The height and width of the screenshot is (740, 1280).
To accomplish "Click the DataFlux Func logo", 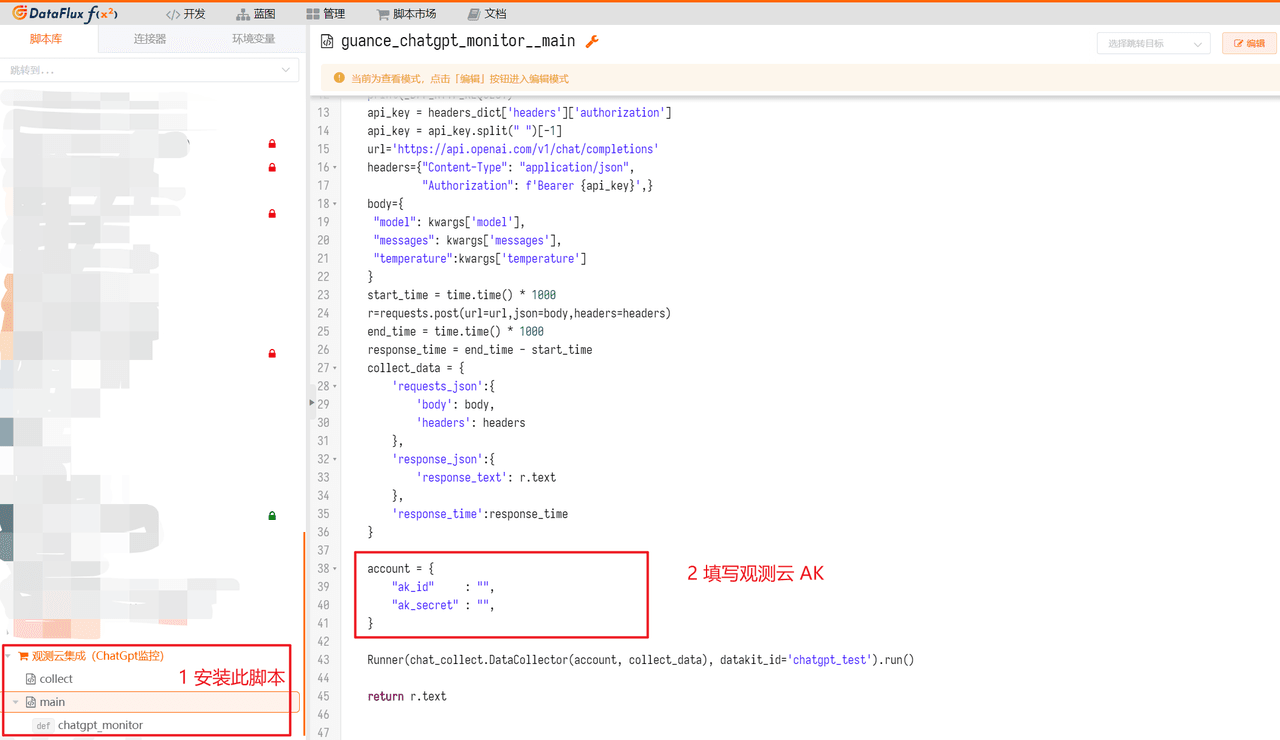I will pos(64,13).
